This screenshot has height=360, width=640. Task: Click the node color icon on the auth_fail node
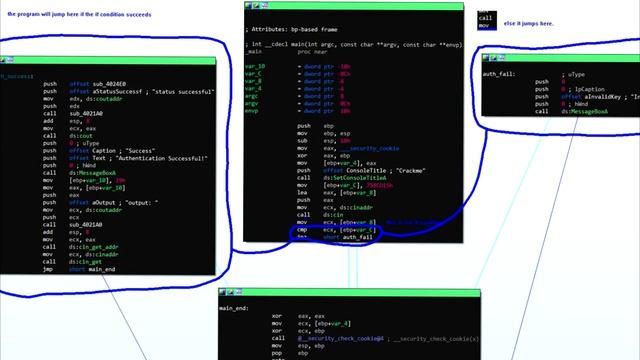point(485,58)
